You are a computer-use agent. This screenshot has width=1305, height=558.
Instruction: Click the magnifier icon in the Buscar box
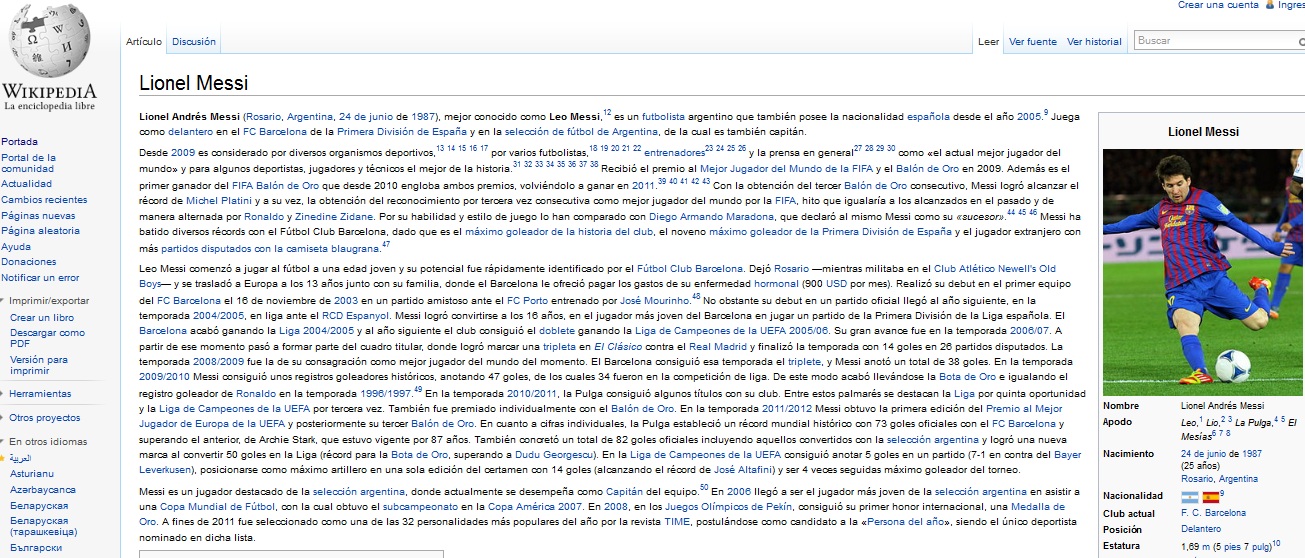point(1300,41)
